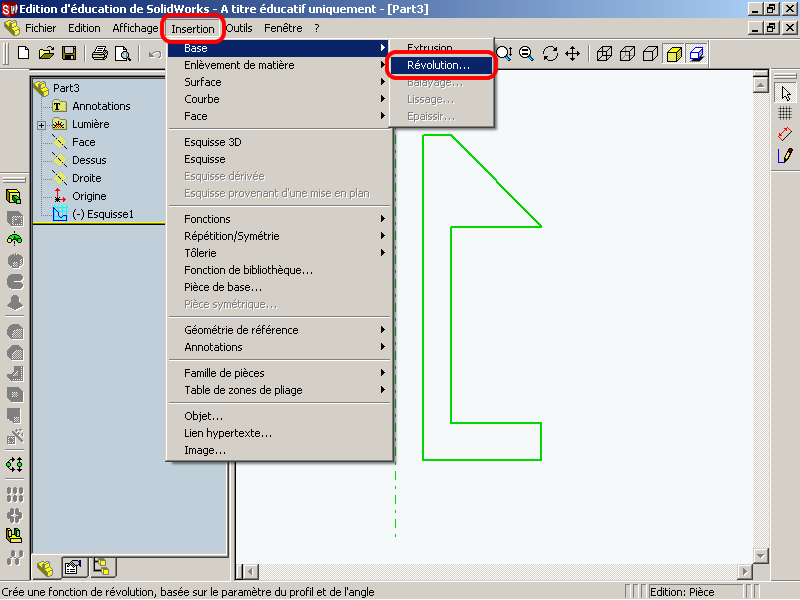Screen dimensions: 800x600
Task: Click the vertical scrollbar down arrow
Action: pyautogui.click(x=761, y=555)
